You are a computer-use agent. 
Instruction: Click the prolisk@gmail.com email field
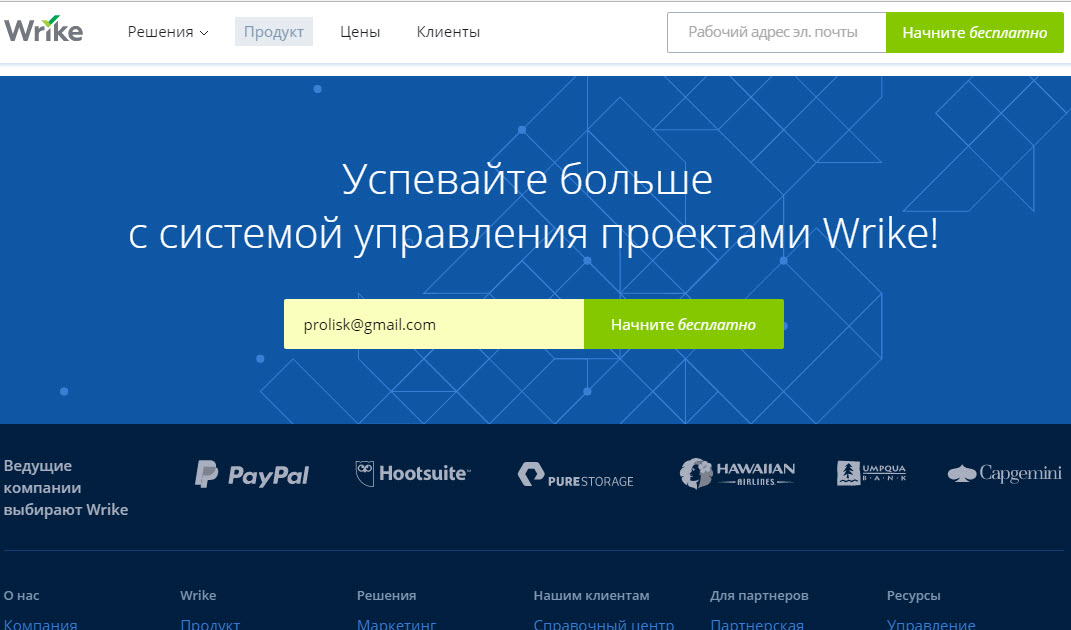pos(434,324)
